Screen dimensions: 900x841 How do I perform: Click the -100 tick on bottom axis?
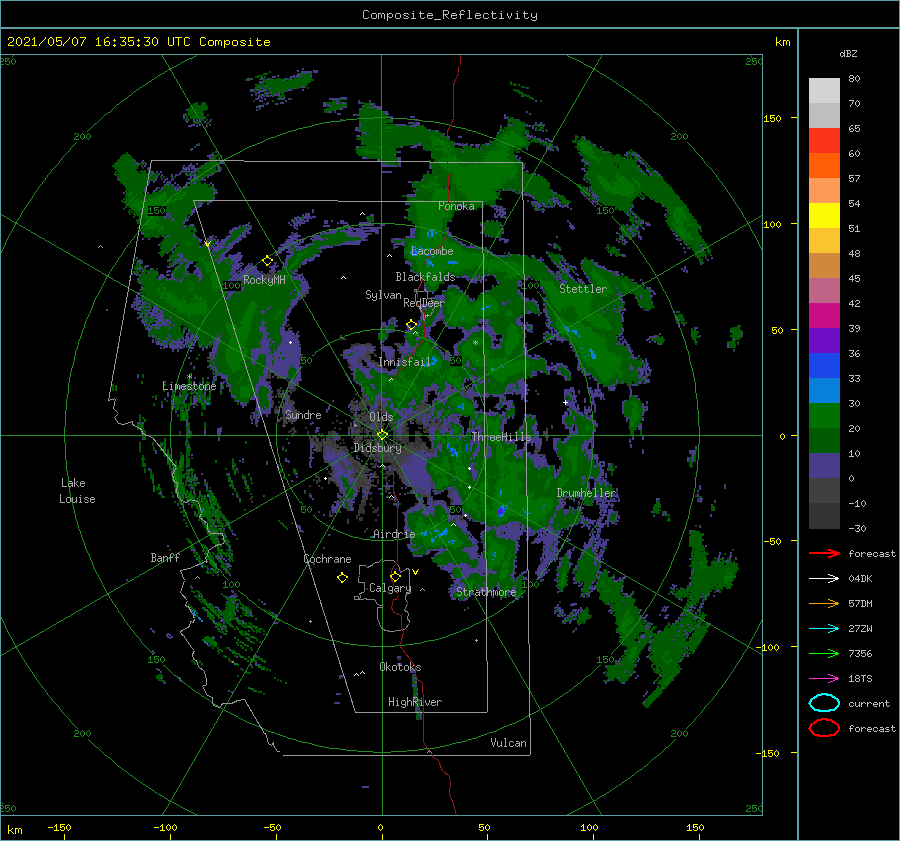(165, 827)
